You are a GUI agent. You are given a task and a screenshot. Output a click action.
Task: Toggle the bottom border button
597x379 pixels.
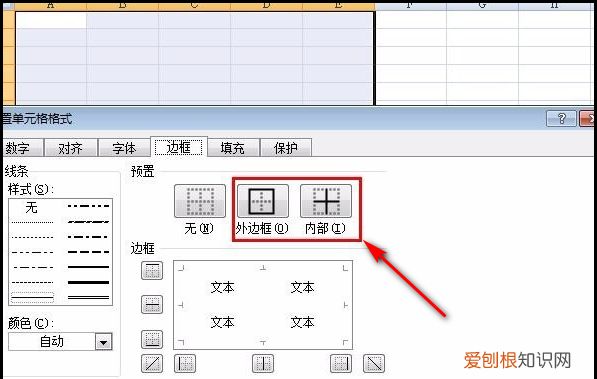[152, 339]
